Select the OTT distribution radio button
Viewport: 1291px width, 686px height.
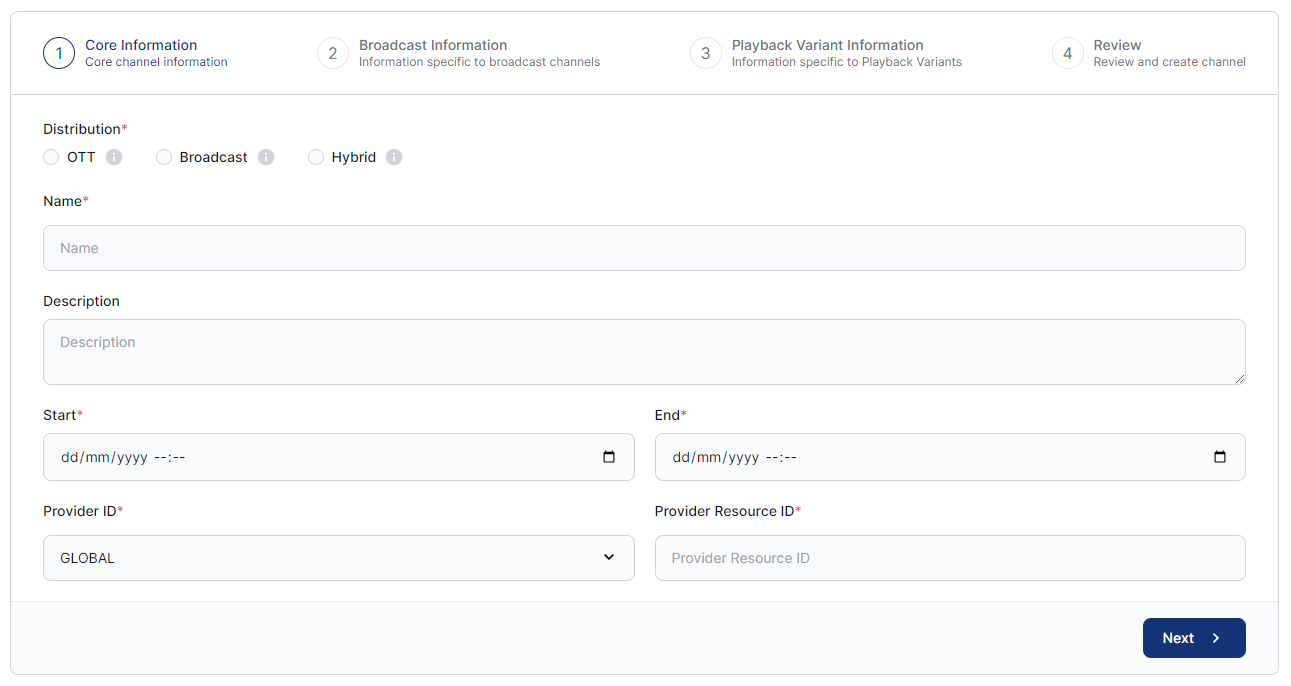(51, 157)
